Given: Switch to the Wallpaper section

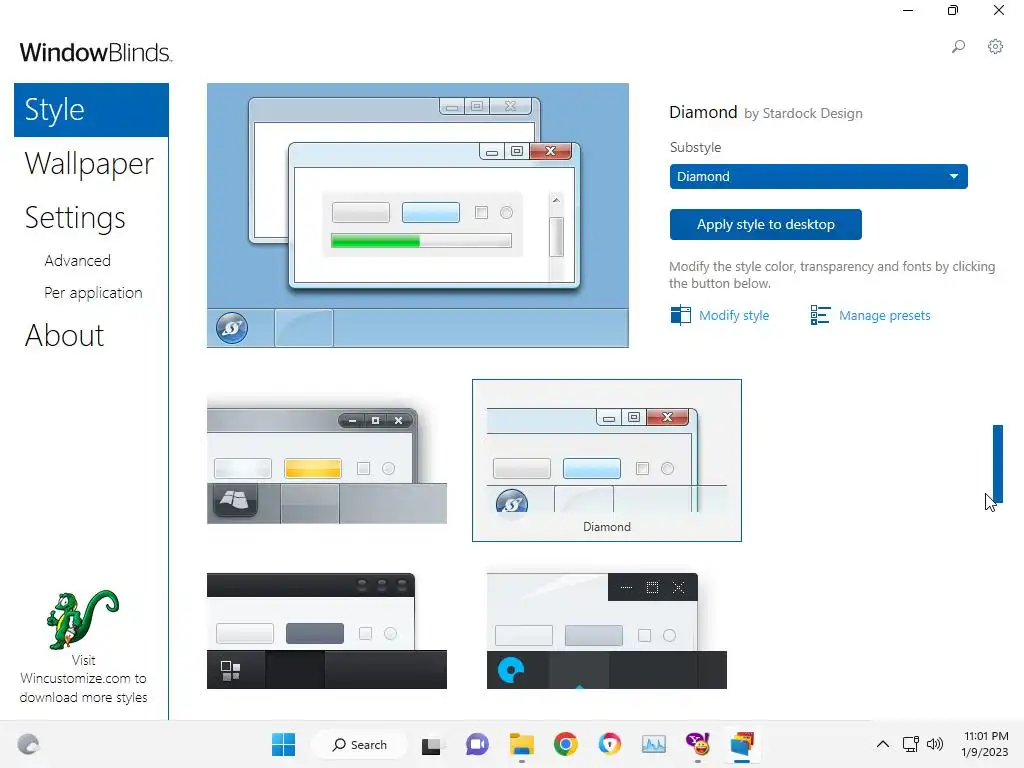Looking at the screenshot, I should (89, 164).
